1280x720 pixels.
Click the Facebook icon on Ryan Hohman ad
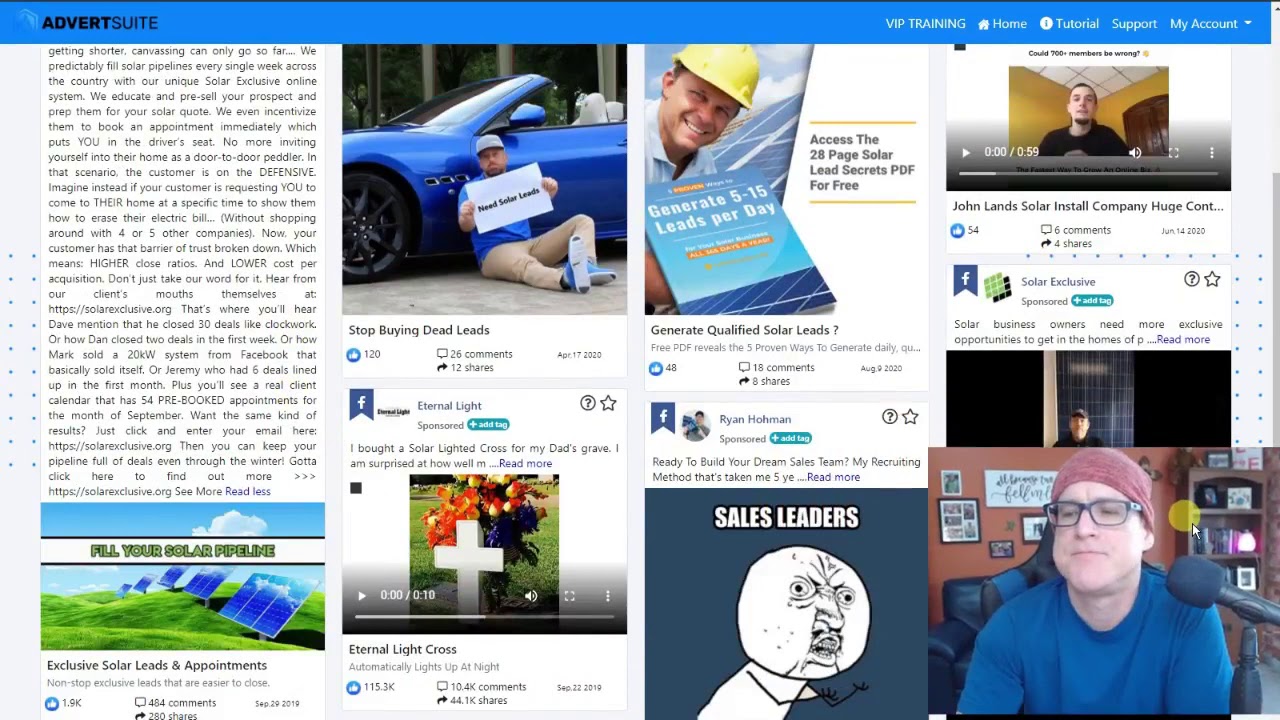(x=663, y=417)
